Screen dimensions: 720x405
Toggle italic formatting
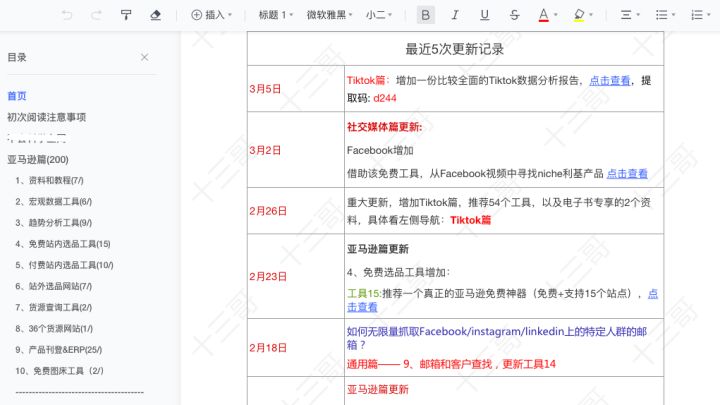click(x=455, y=15)
